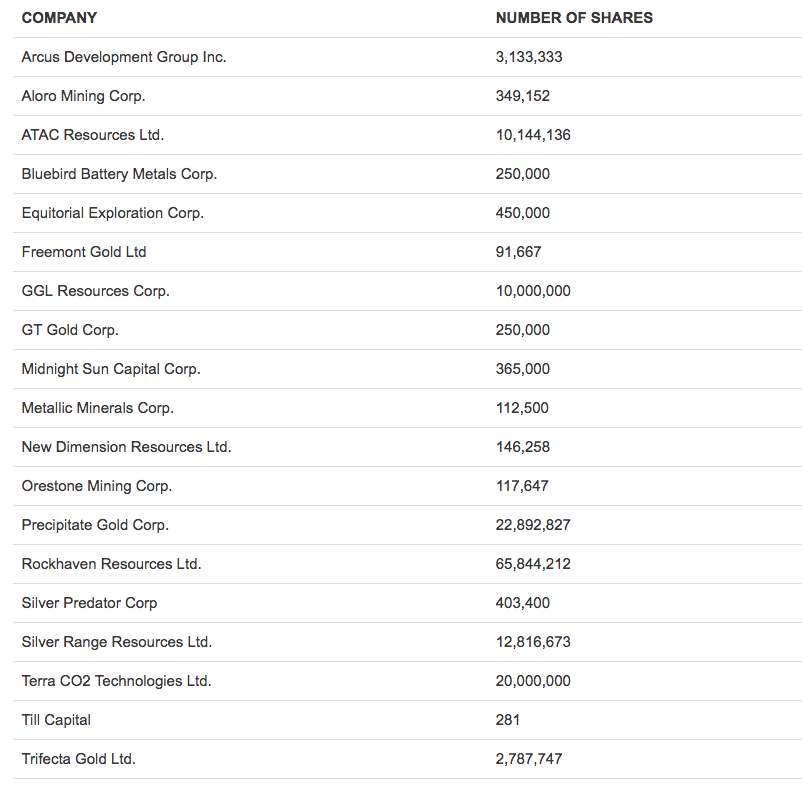Select Terra CO2 Technologies Ltd. row
This screenshot has height=804, width=802.
click(407, 680)
